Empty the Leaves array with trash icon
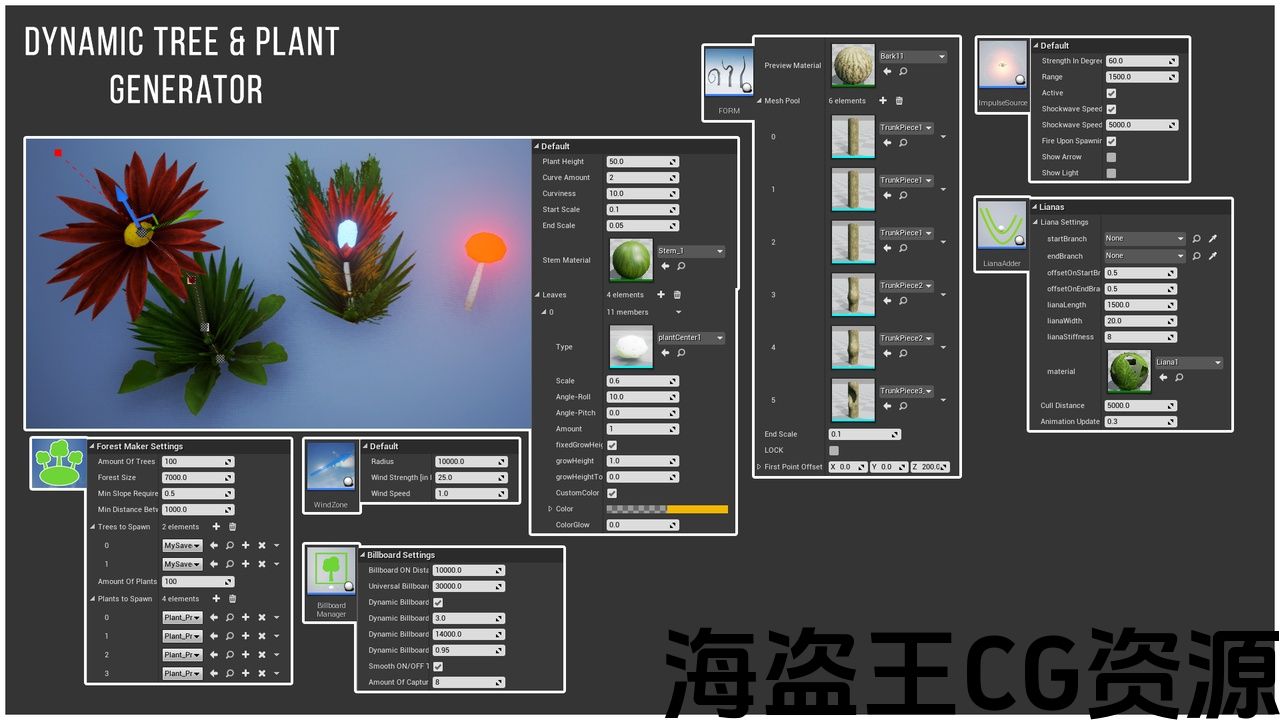The width and height of the screenshot is (1280, 720). click(x=677, y=295)
